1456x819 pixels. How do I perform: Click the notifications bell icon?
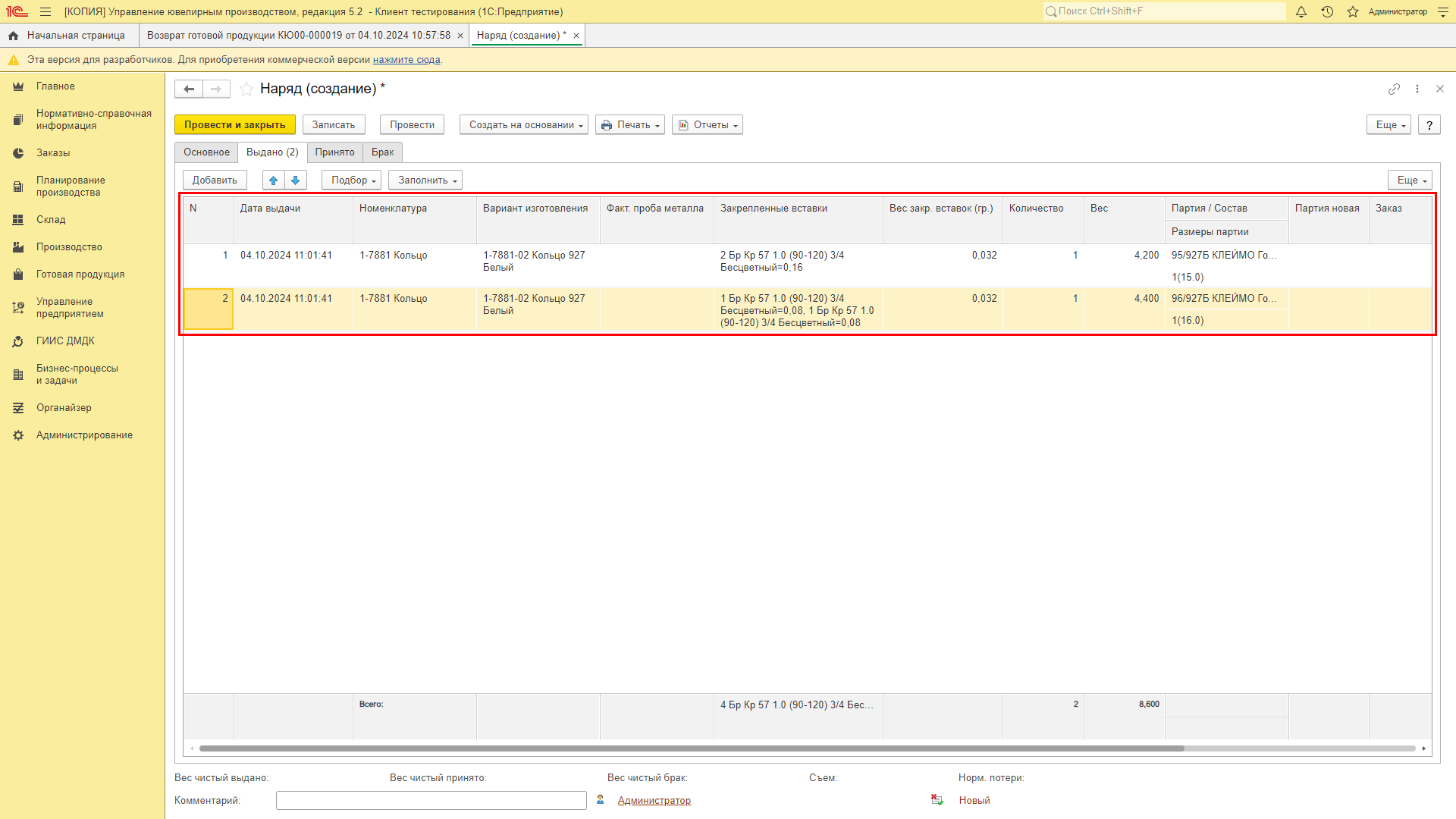[x=1301, y=11]
